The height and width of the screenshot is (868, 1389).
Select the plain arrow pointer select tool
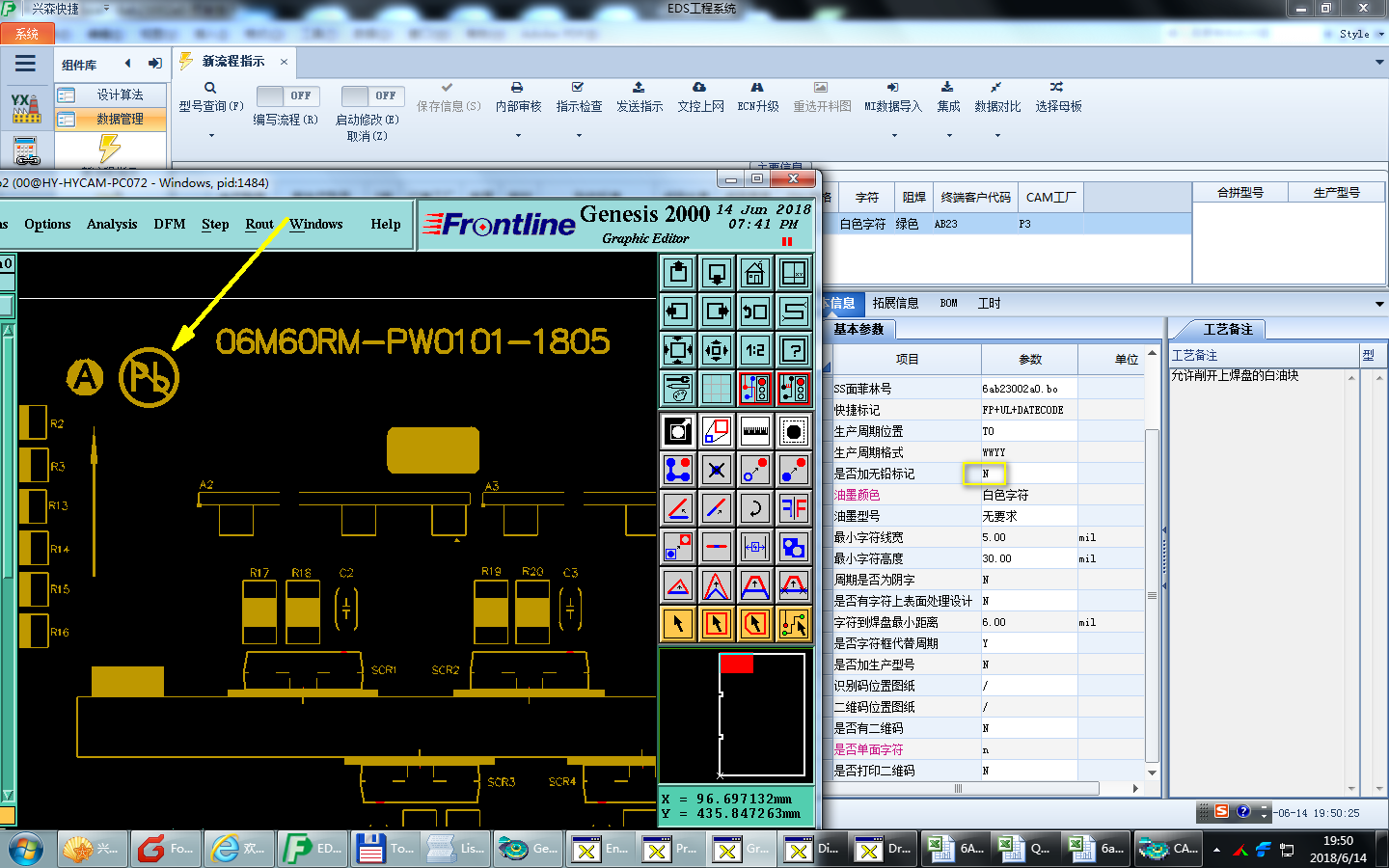coord(678,624)
